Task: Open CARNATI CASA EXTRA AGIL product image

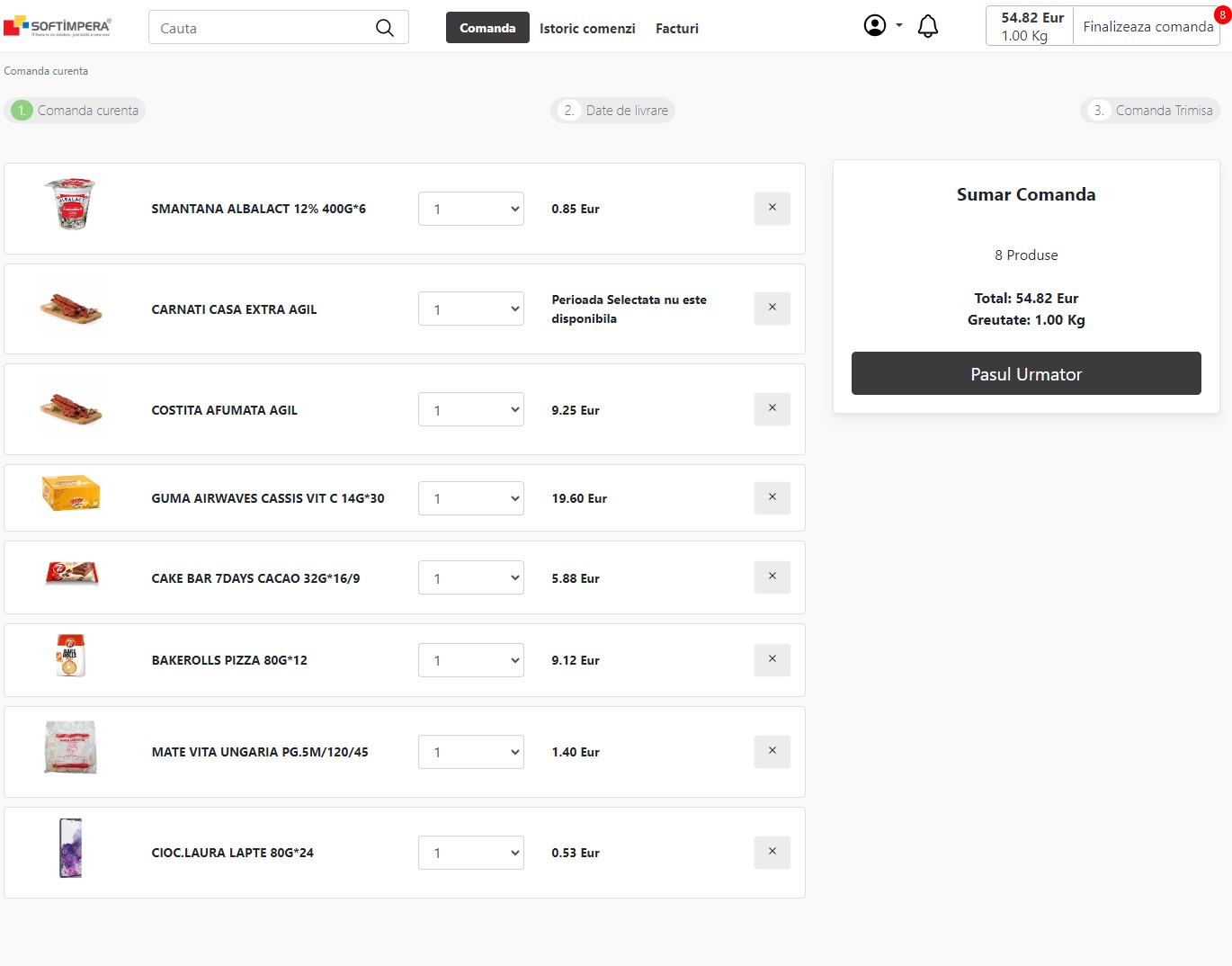Action: [71, 309]
